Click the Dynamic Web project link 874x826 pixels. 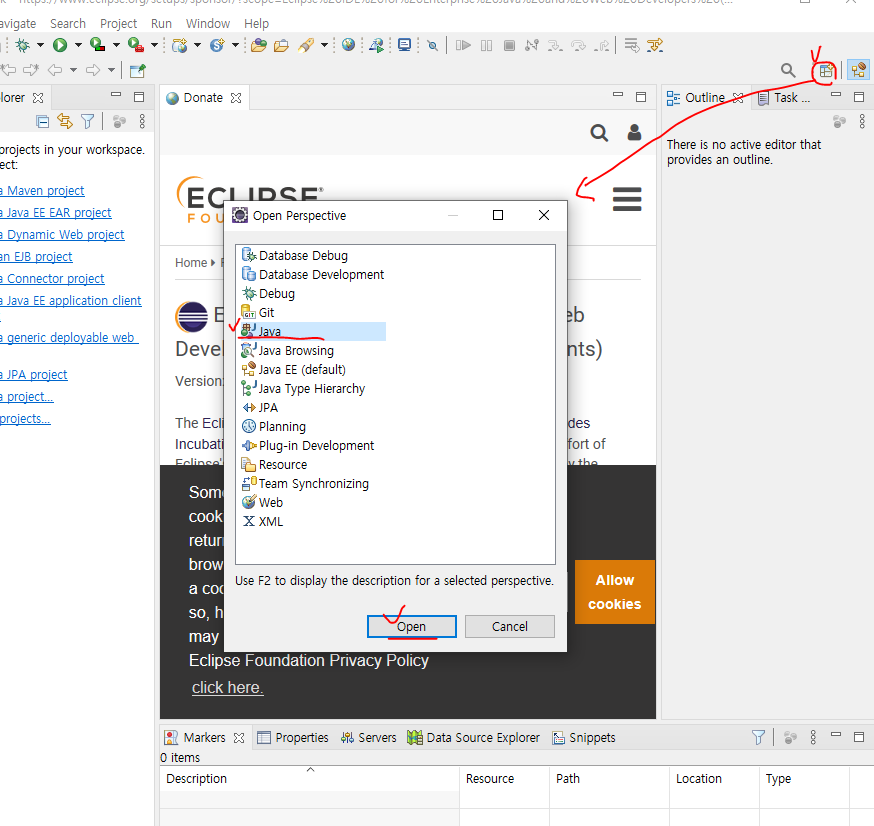coord(62,235)
